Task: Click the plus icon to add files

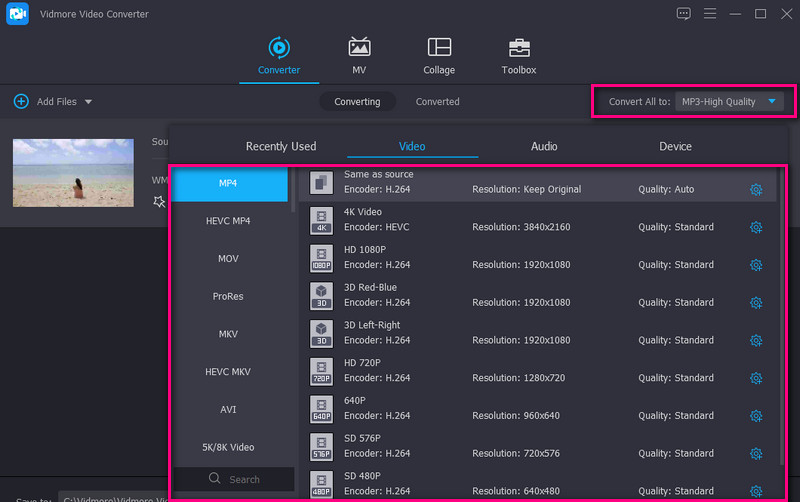Action: pos(21,102)
